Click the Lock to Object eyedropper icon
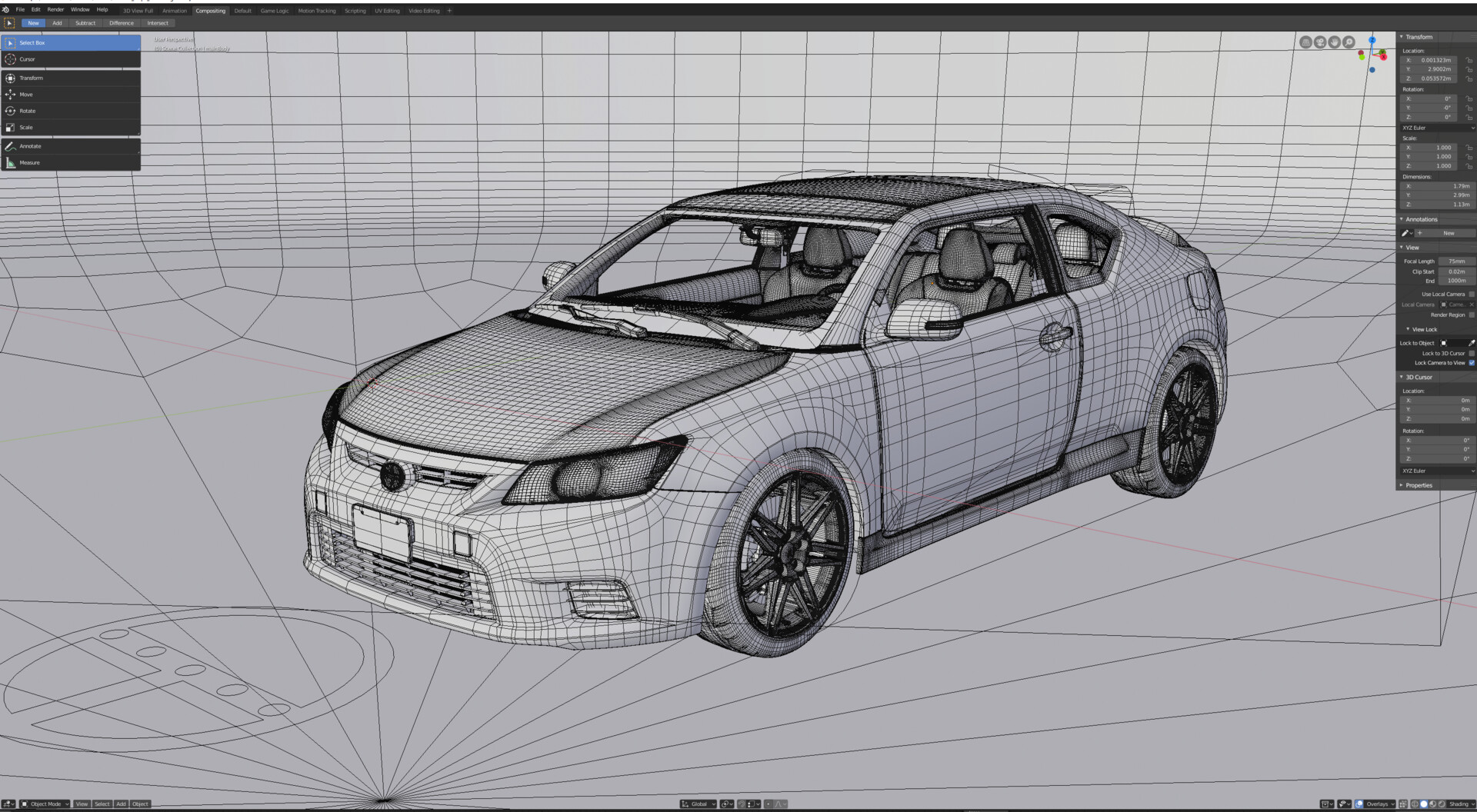 click(x=1472, y=343)
